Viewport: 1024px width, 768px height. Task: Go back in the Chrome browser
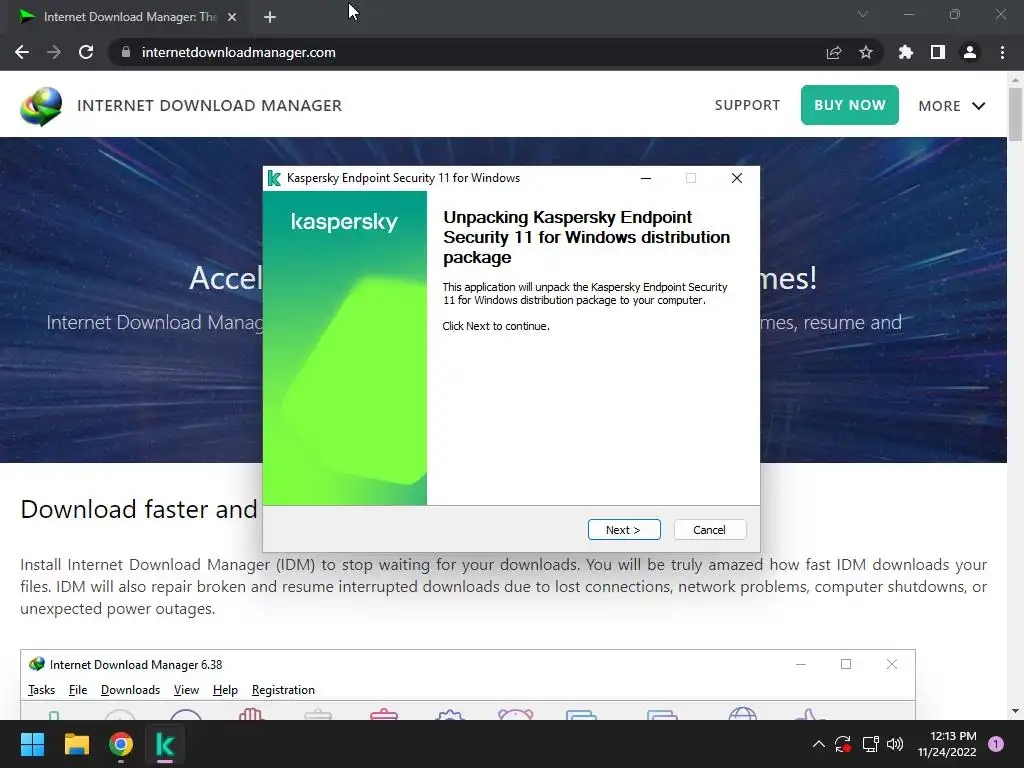tap(22, 52)
